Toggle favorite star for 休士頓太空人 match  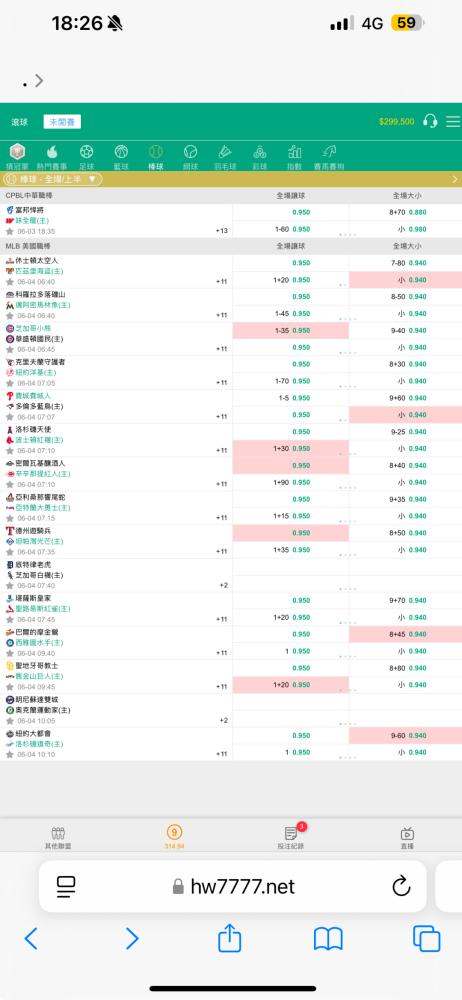tap(10, 282)
